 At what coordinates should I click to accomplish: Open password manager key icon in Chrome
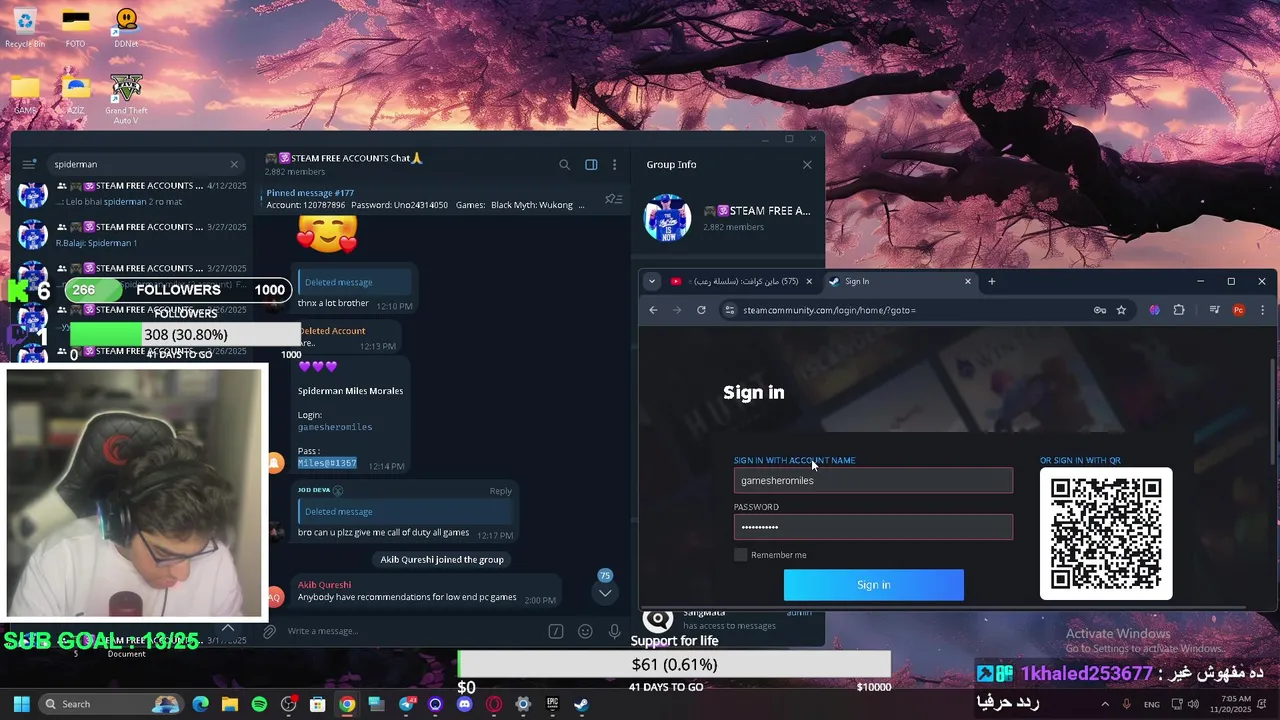click(x=1100, y=310)
